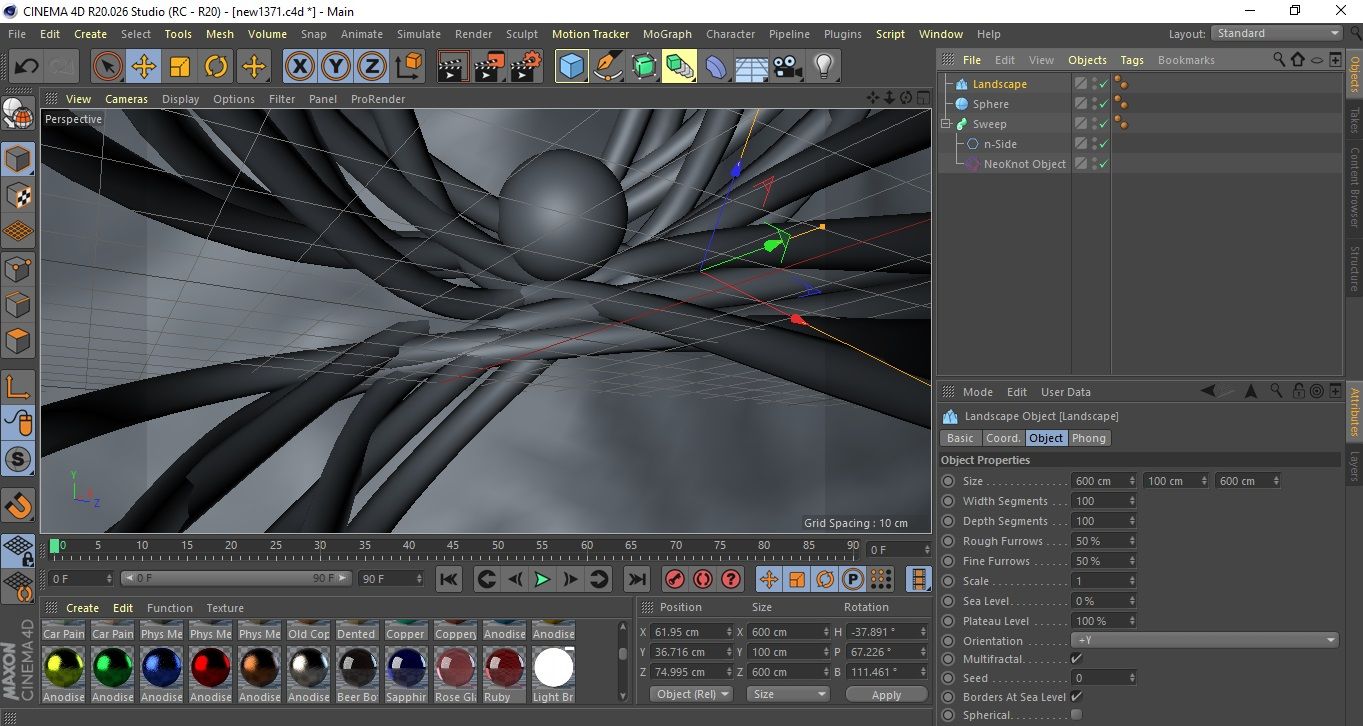
Task: Open the Structure side tab
Action: [1354, 268]
